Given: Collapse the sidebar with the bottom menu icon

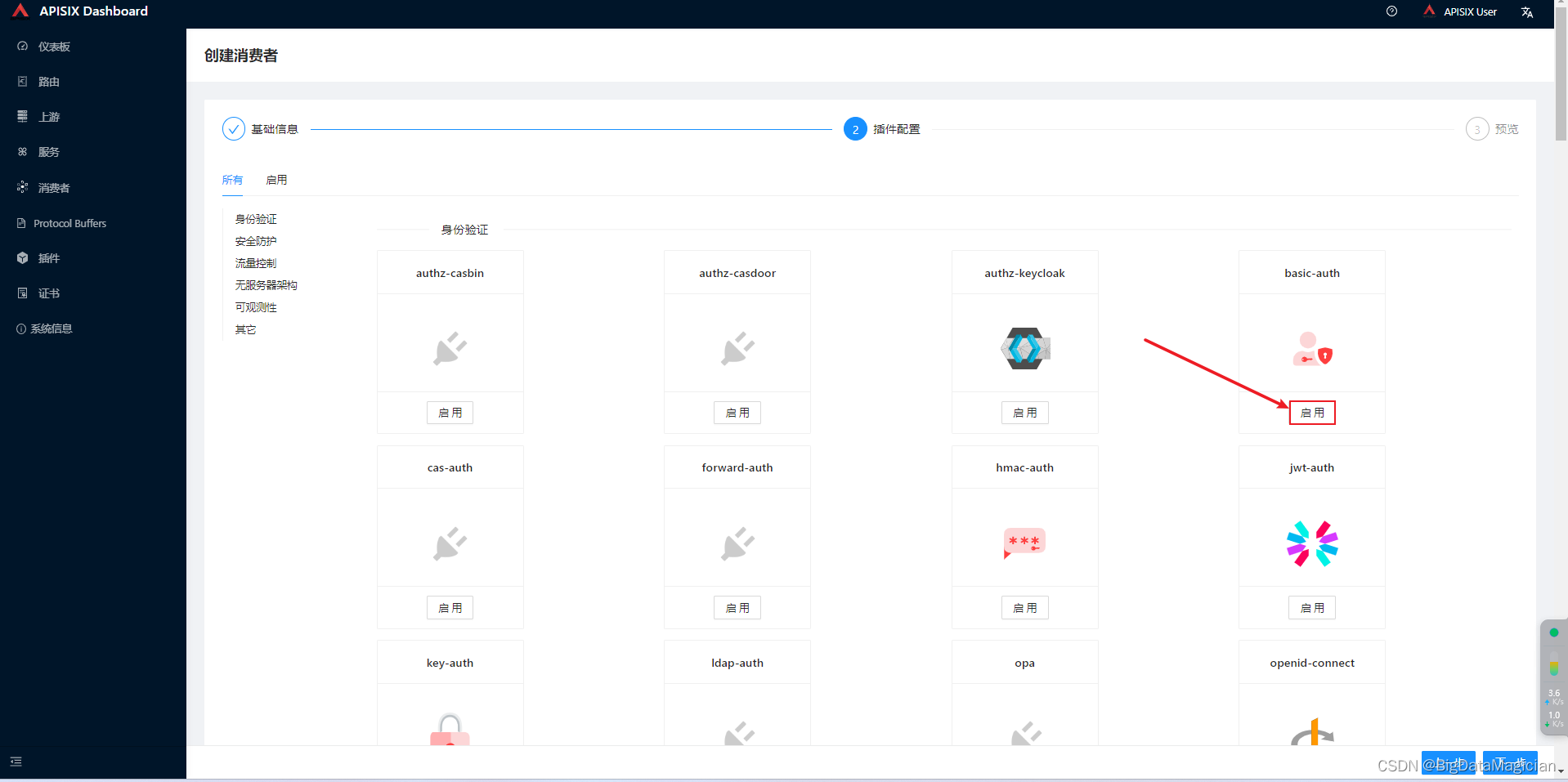Looking at the screenshot, I should click(16, 762).
